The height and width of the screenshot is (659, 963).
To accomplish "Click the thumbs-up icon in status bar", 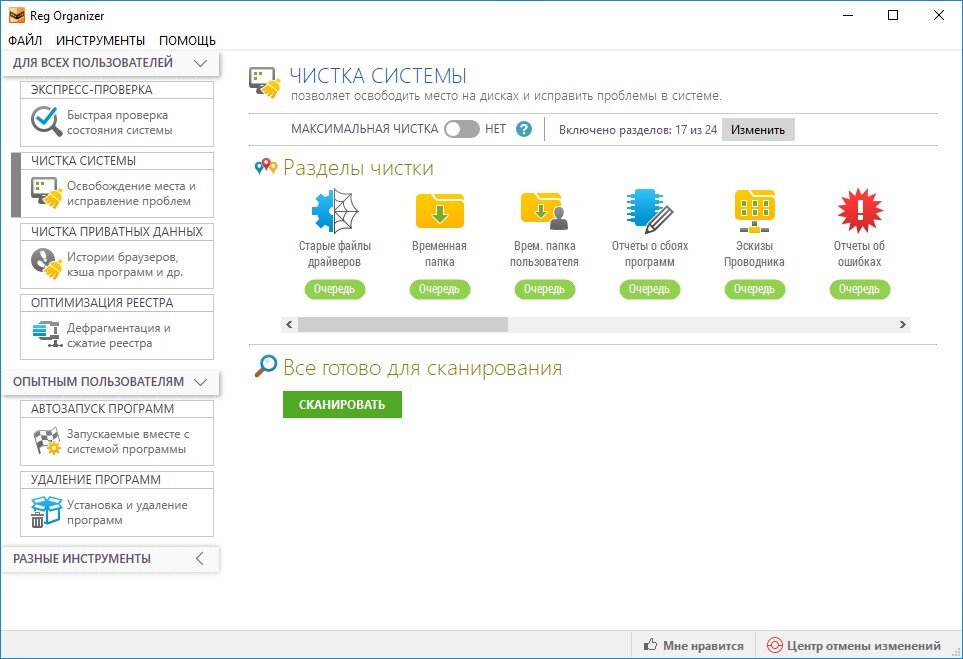I will (650, 645).
